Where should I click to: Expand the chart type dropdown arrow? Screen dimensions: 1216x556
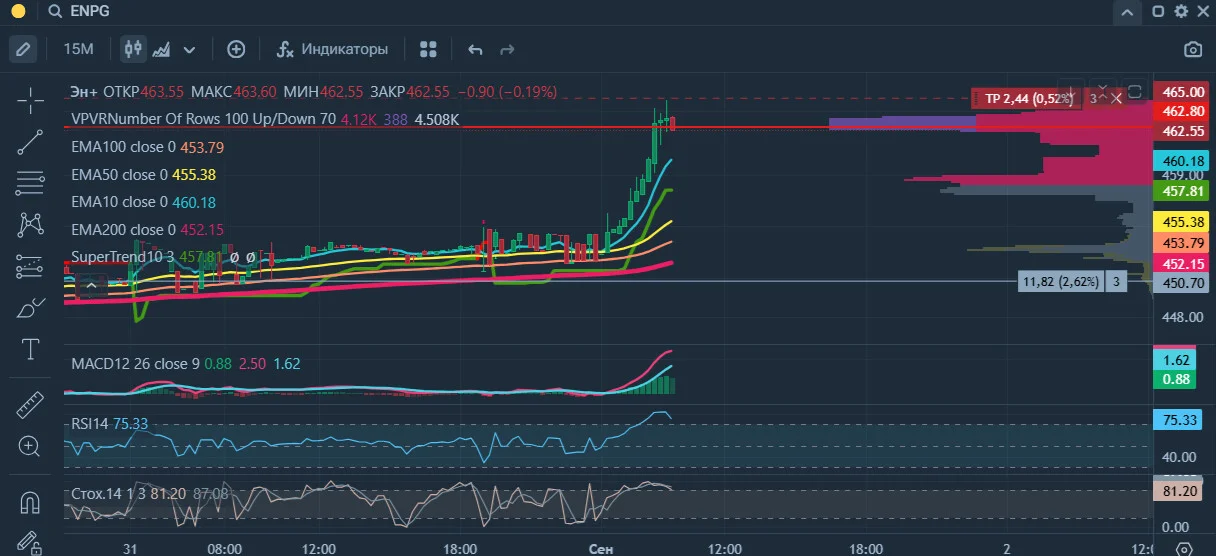(x=189, y=49)
